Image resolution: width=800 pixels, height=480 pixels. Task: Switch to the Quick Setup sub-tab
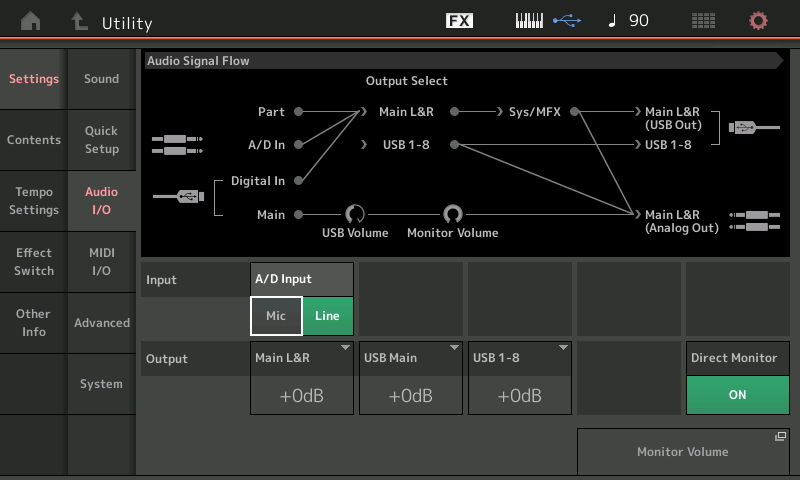click(102, 140)
